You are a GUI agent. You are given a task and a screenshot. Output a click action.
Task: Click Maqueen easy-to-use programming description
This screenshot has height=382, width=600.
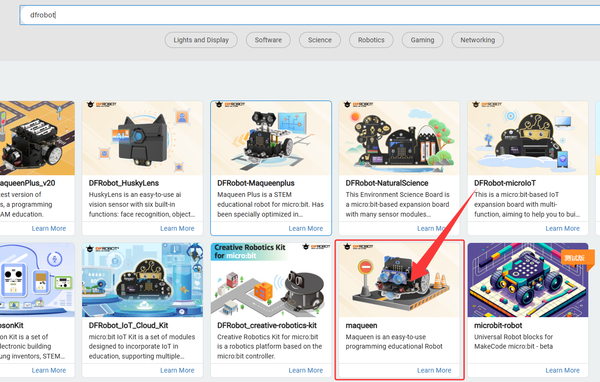(x=394, y=341)
